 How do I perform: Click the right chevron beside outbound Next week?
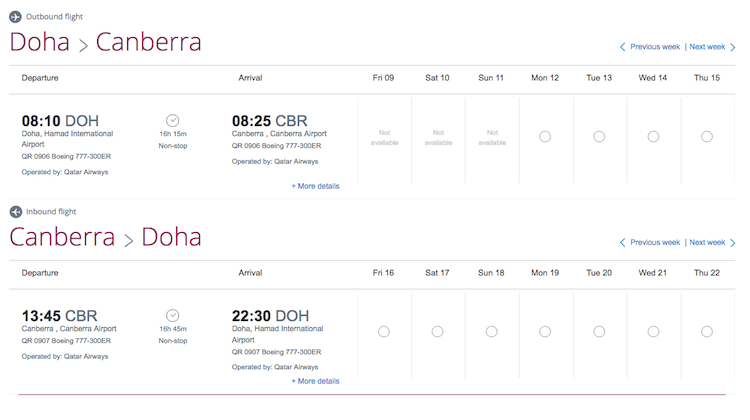732,47
